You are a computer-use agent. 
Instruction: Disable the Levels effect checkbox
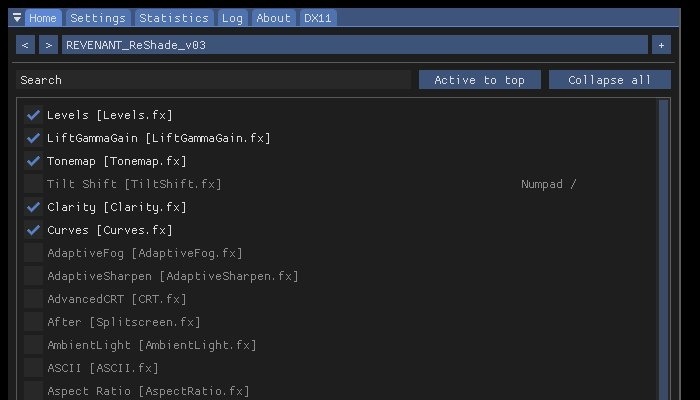[34, 115]
